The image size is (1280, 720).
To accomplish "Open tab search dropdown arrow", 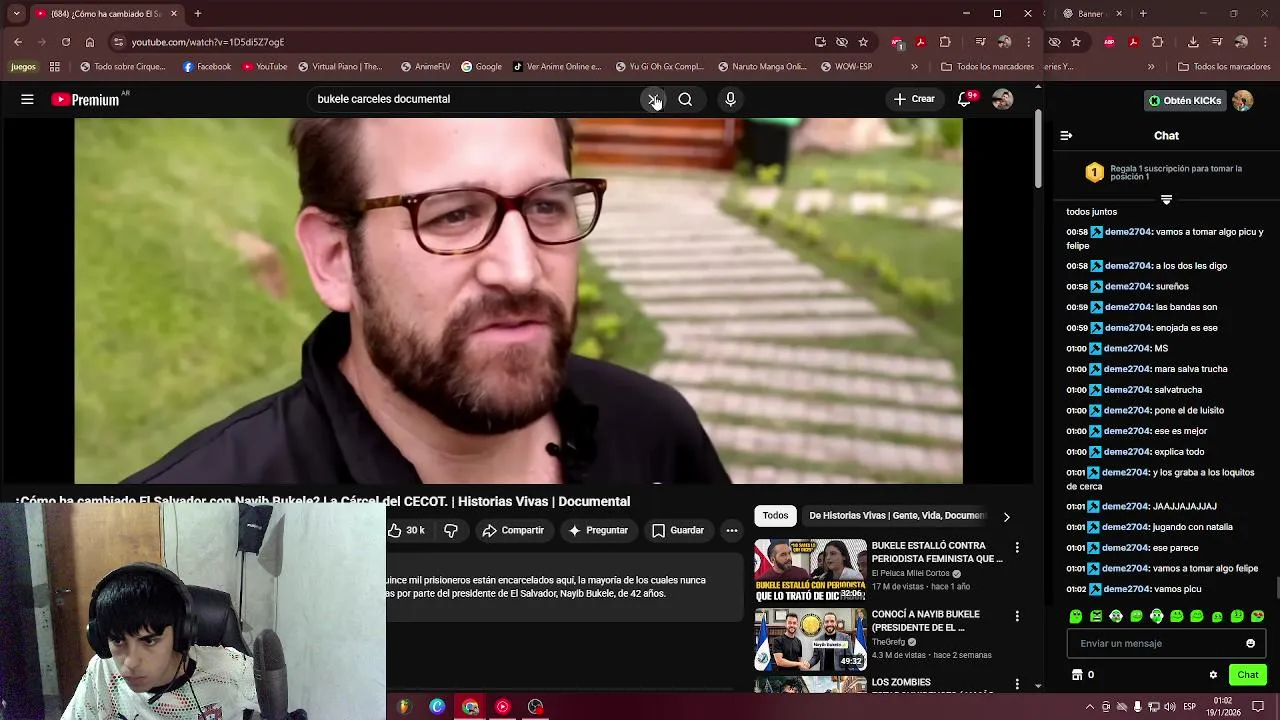I will (17, 13).
